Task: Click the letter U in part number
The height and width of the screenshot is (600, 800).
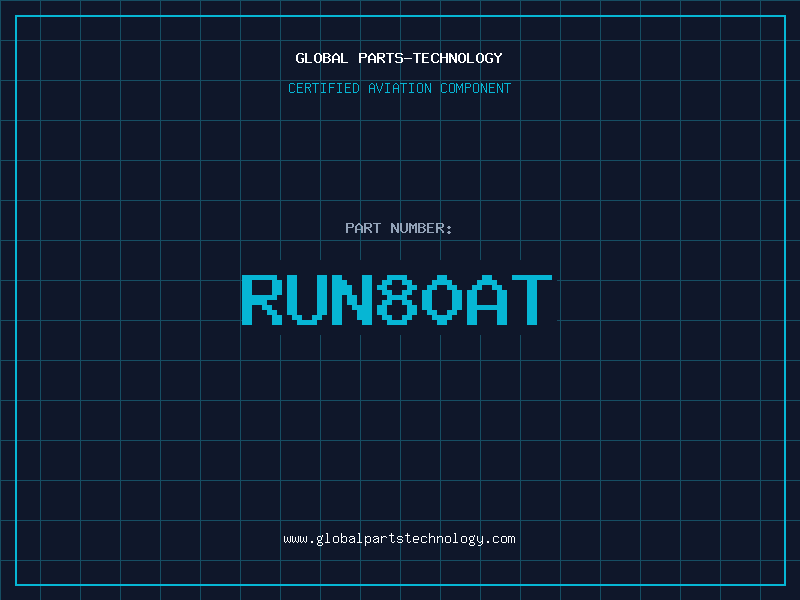Action: pyautogui.click(x=306, y=300)
